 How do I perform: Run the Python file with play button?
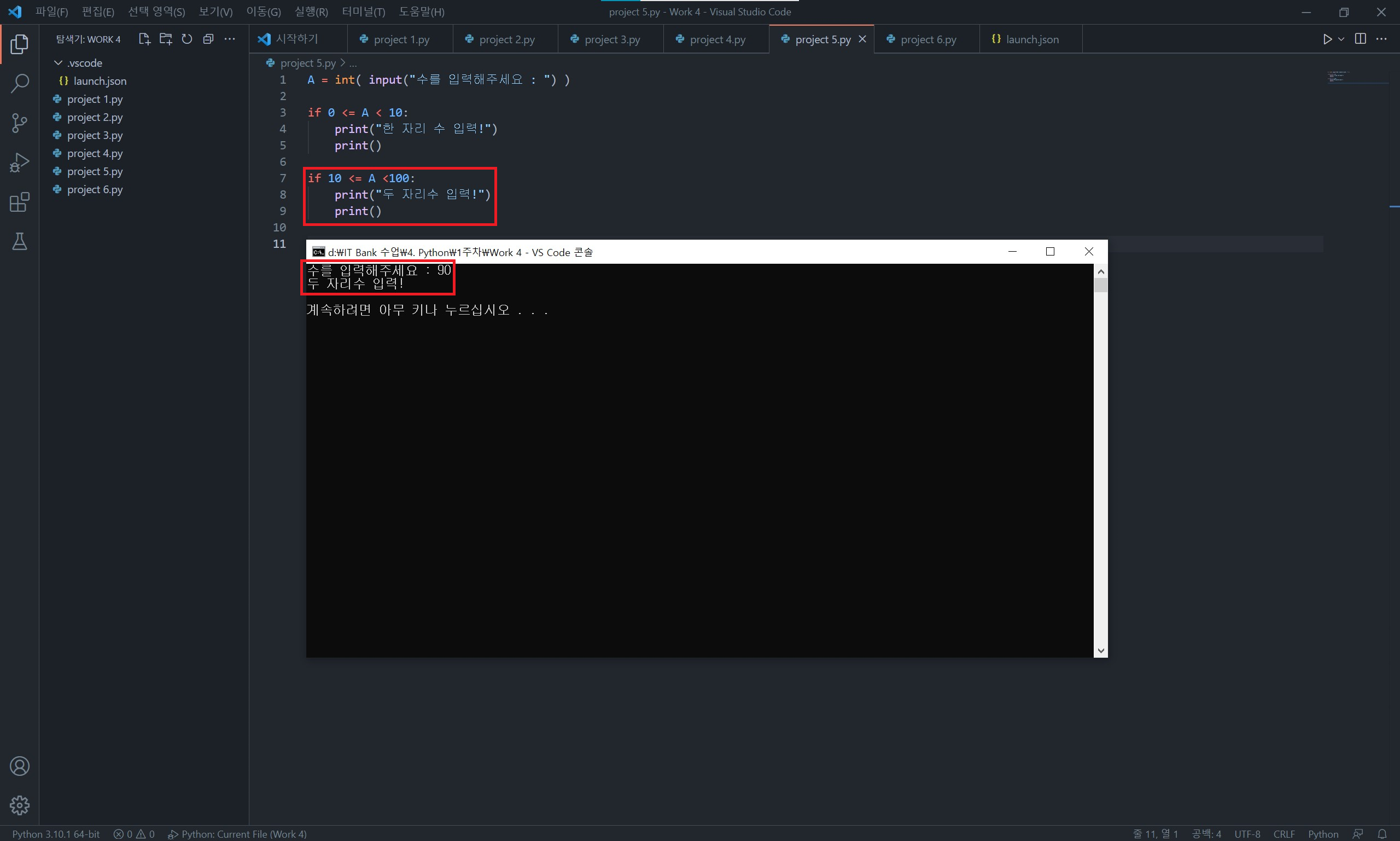1327,39
